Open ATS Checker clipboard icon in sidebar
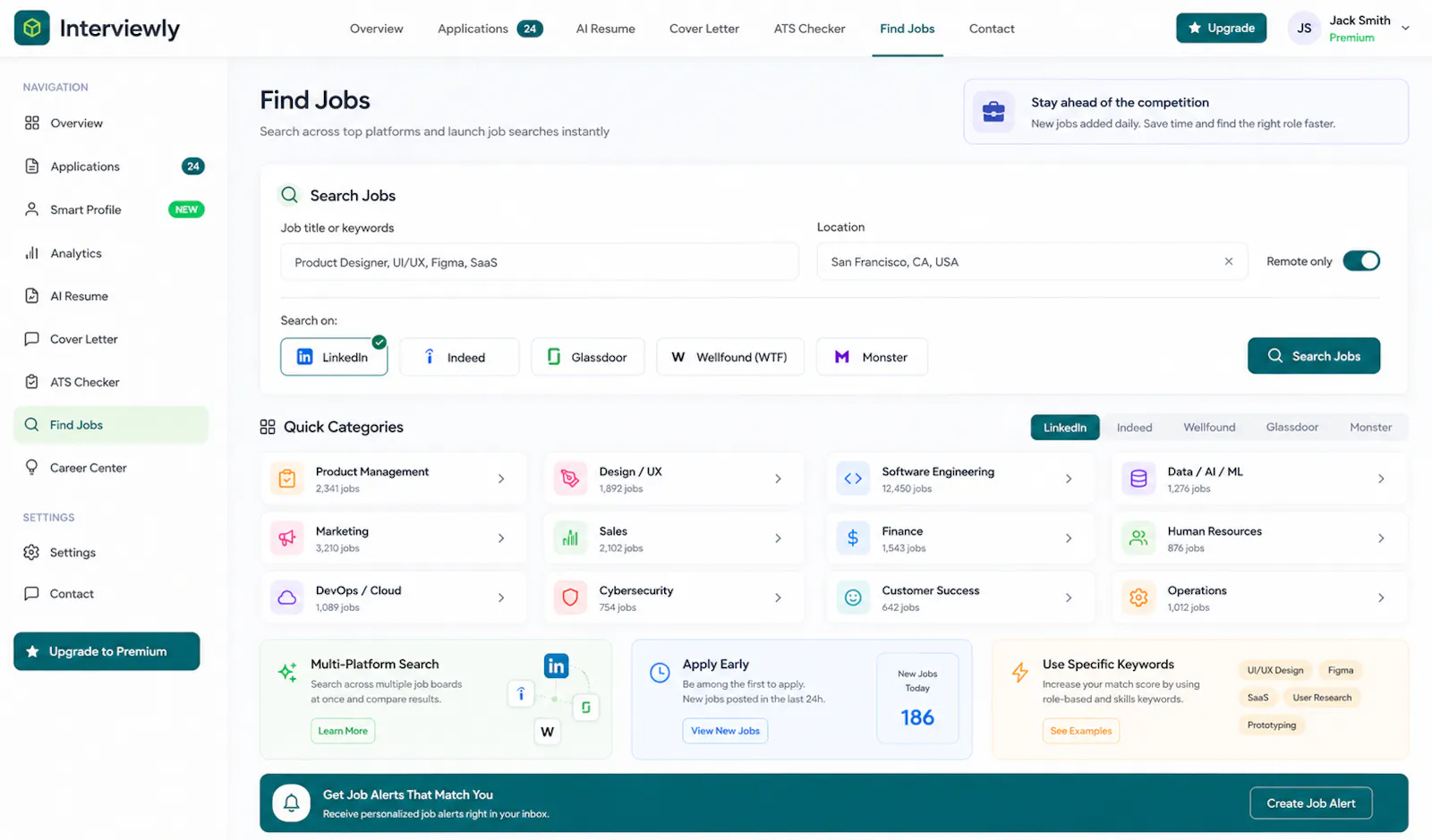This screenshot has height=840, width=1432. 32,382
